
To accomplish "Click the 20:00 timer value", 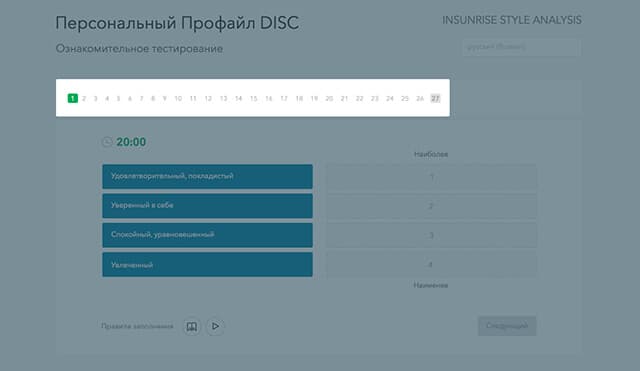I will (131, 142).
